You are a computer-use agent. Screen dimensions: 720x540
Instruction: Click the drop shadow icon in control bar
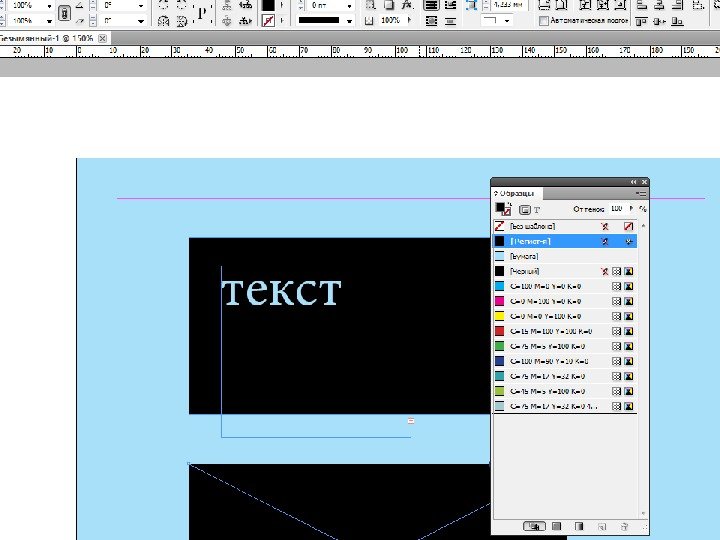coord(388,6)
